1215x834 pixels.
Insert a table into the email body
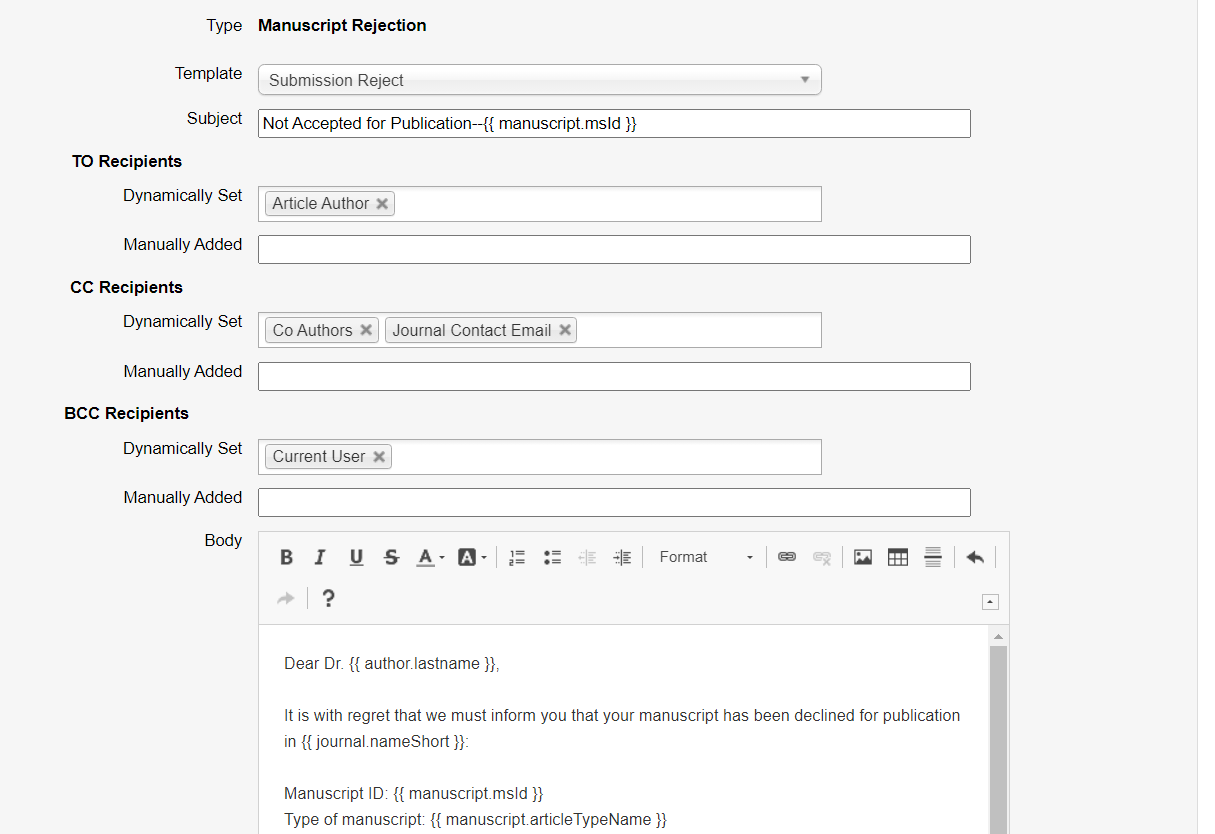pyautogui.click(x=898, y=558)
